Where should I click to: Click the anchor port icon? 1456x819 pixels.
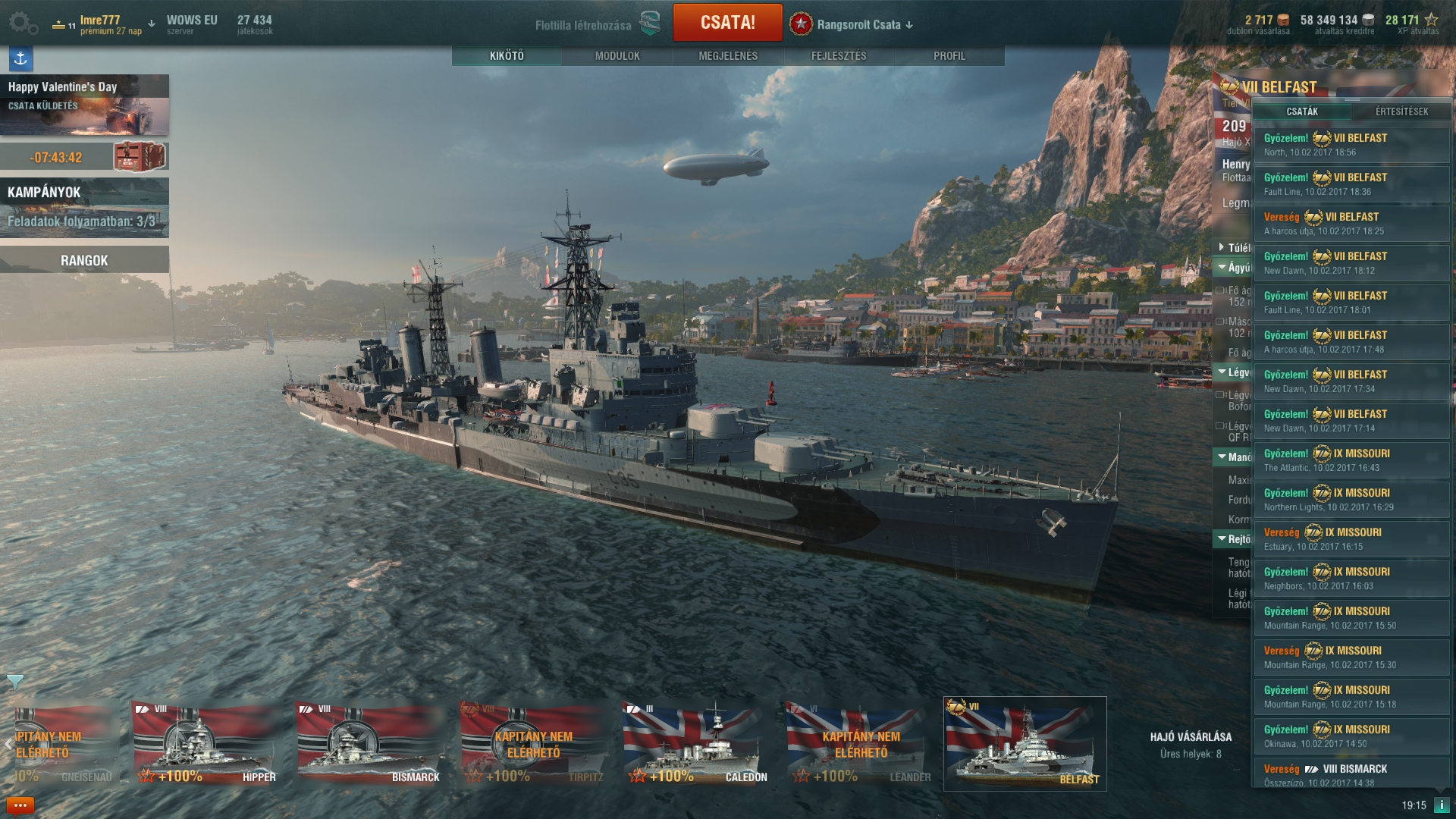pyautogui.click(x=20, y=58)
